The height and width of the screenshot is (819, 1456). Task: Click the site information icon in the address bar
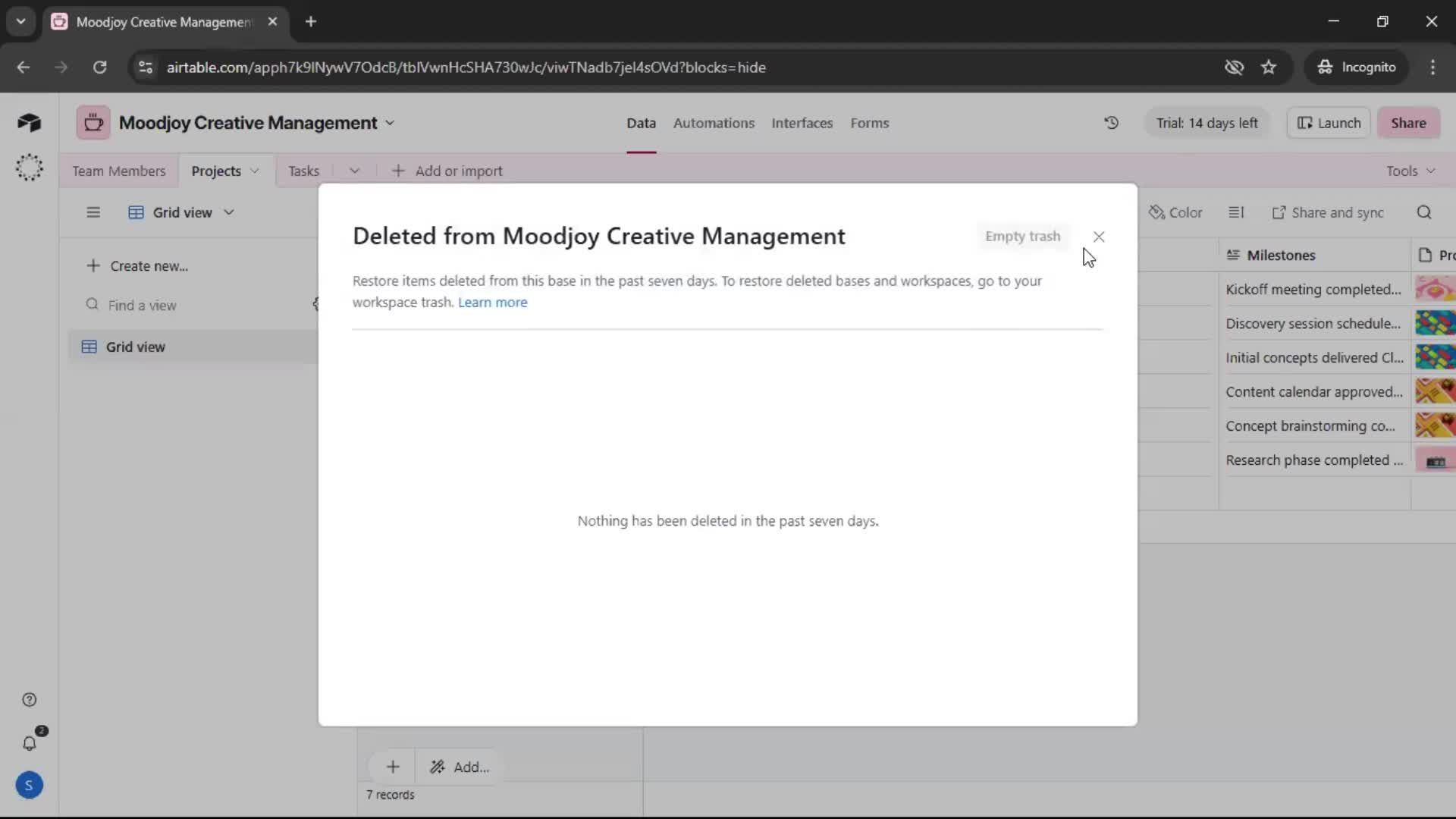click(146, 67)
